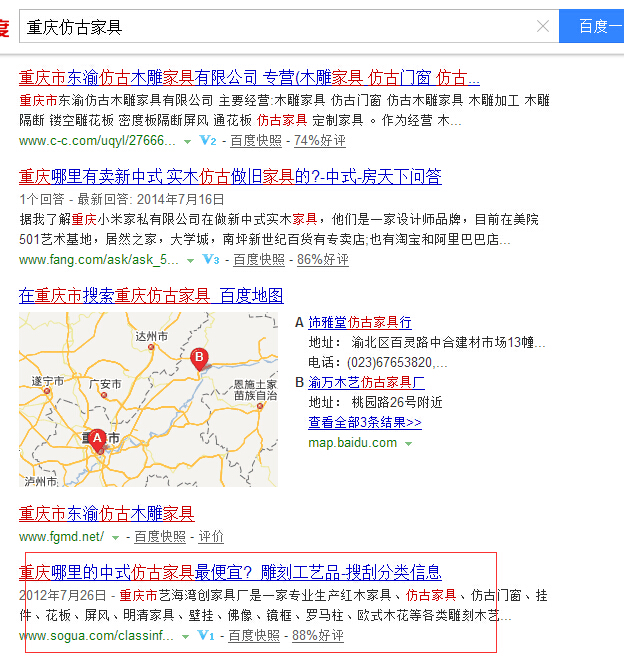Image resolution: width=624 pixels, height=658 pixels.
Task: Open 百度快照 for the sogua.com result
Action: pos(254,636)
